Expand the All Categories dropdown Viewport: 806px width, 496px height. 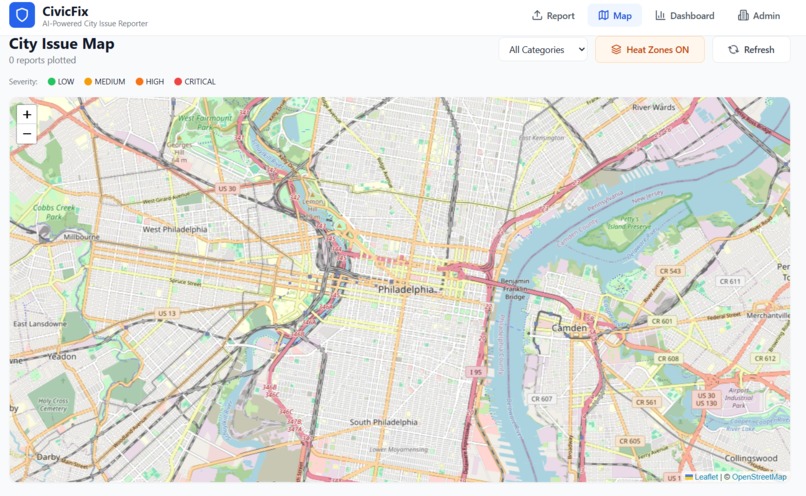[x=543, y=49]
